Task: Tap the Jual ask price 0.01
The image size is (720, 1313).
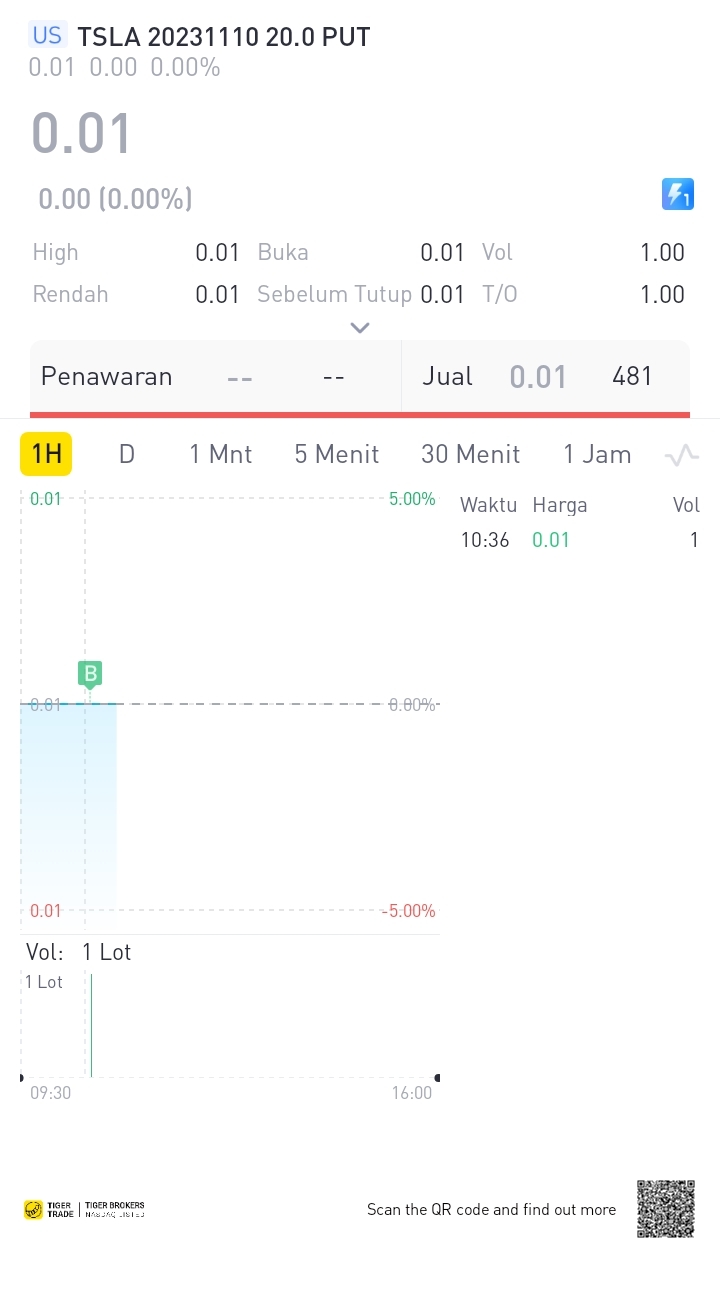Action: pos(538,377)
